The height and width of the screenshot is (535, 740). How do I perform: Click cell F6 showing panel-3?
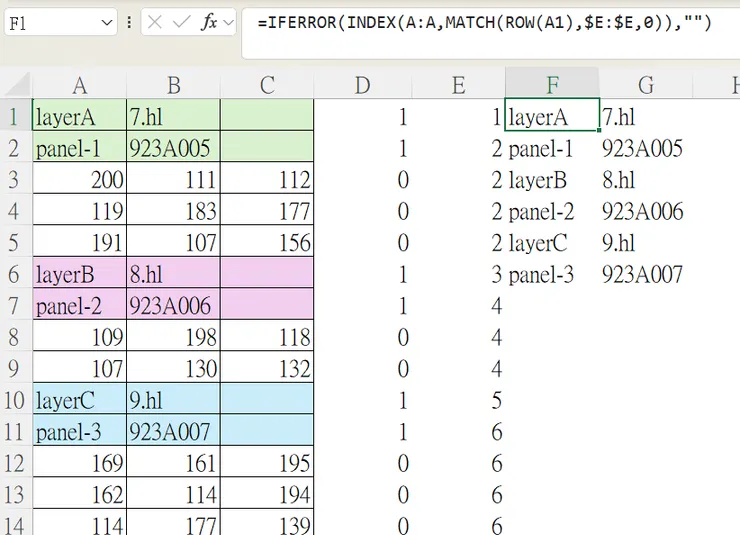pyautogui.click(x=552, y=273)
